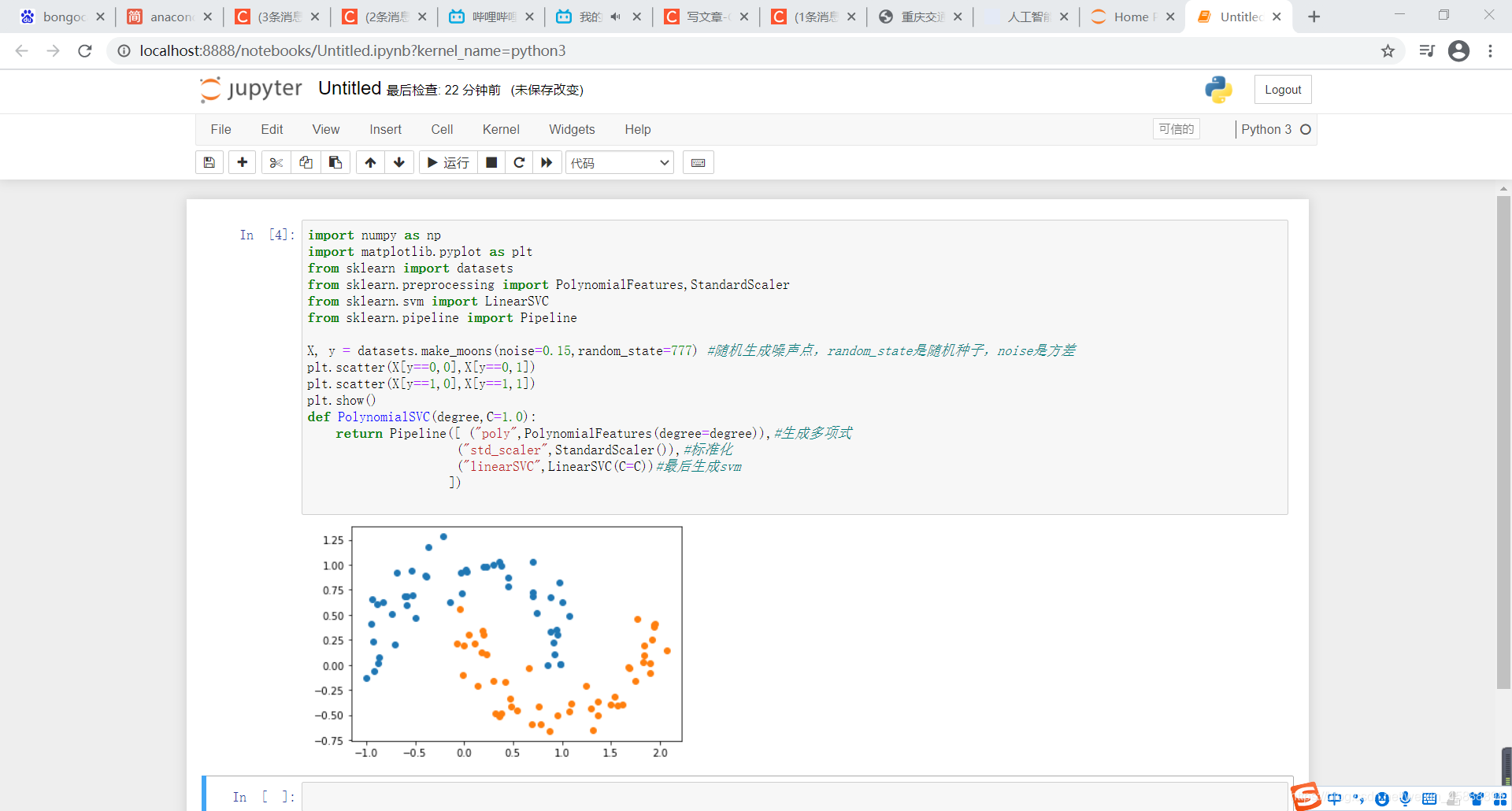This screenshot has height=811, width=1512.
Task: Reload the page with refresh icon
Action: [x=85, y=51]
